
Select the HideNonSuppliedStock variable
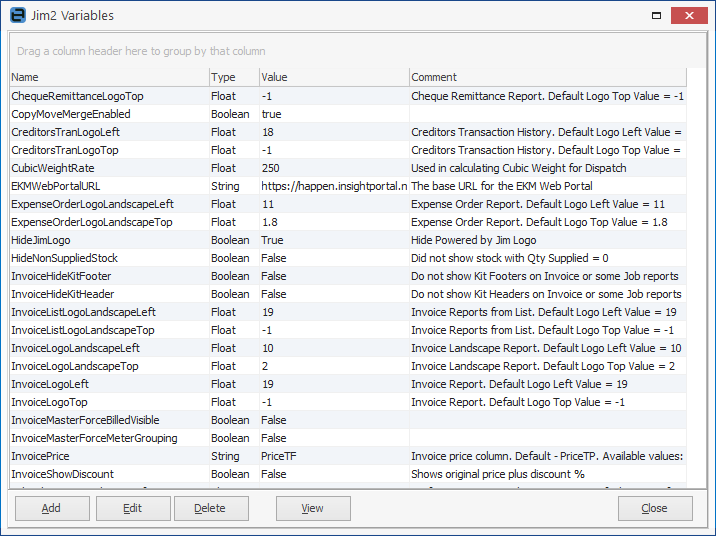tap(348, 258)
